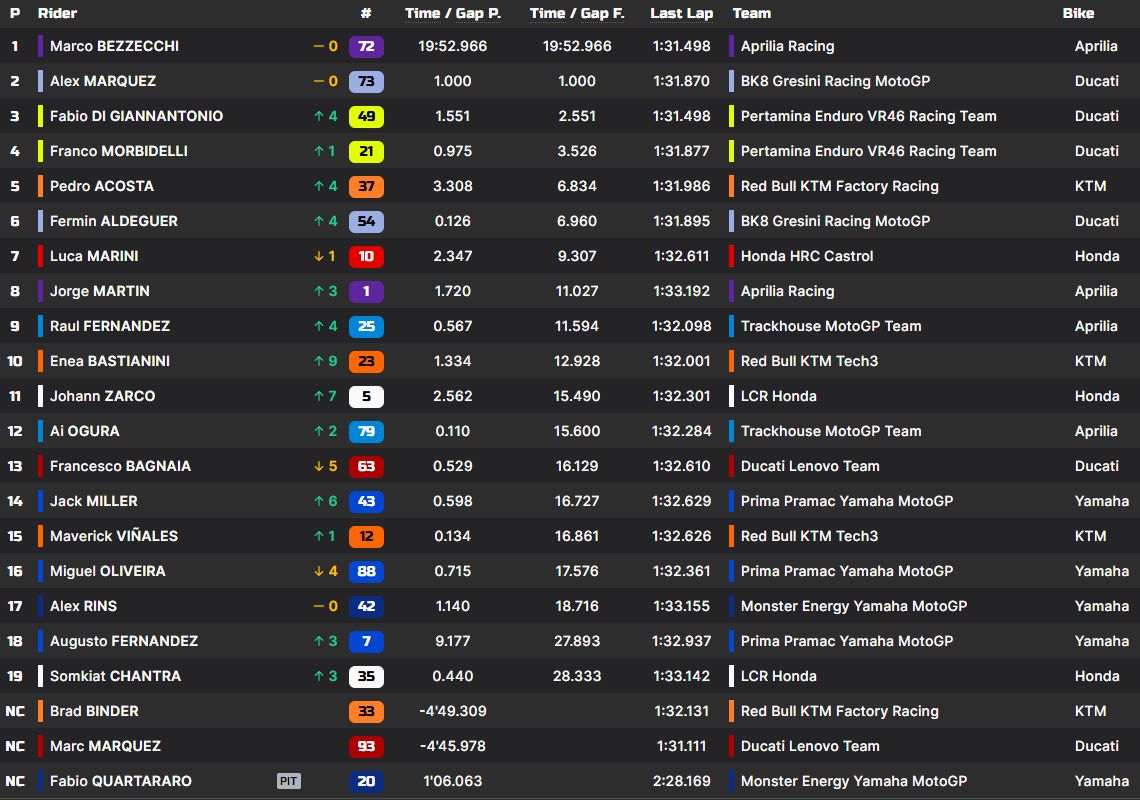The image size is (1140, 800).
Task: Click the '#' number column header
Action: 366,13
